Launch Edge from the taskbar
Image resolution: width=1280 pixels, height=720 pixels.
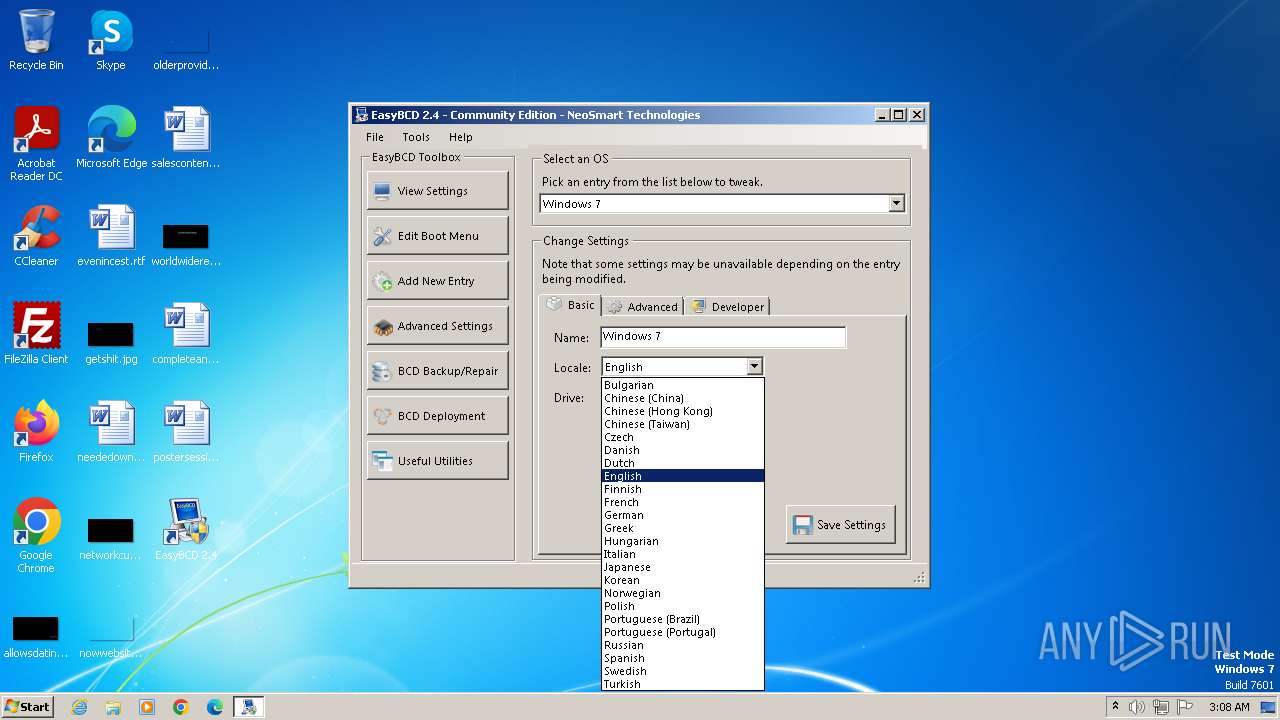point(215,707)
